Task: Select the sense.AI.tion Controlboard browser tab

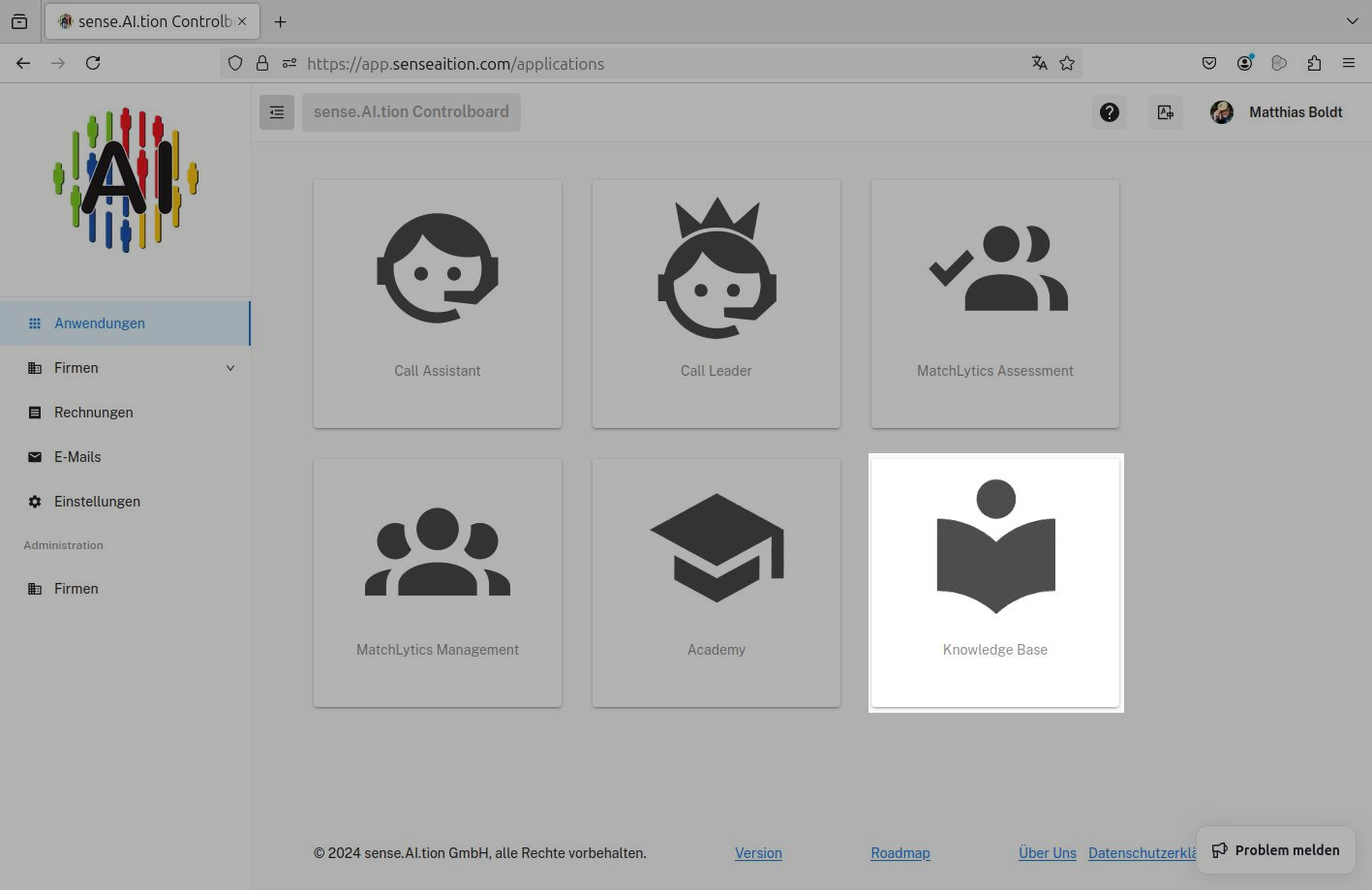Action: point(150,21)
